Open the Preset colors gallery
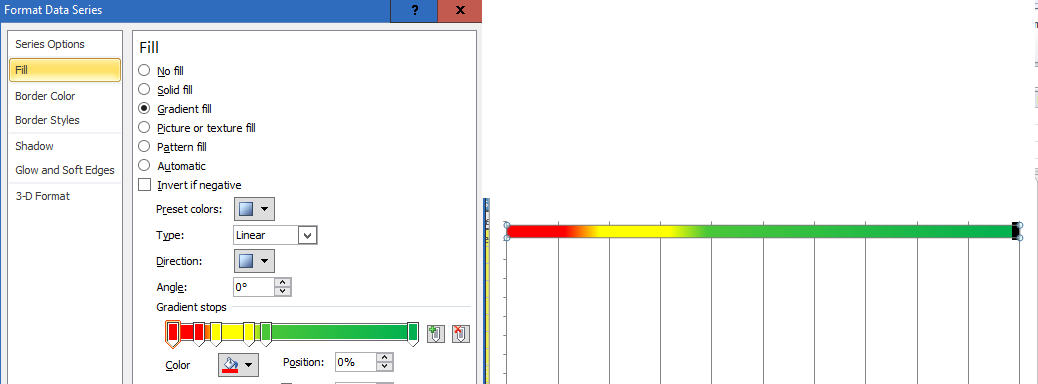 click(x=254, y=209)
